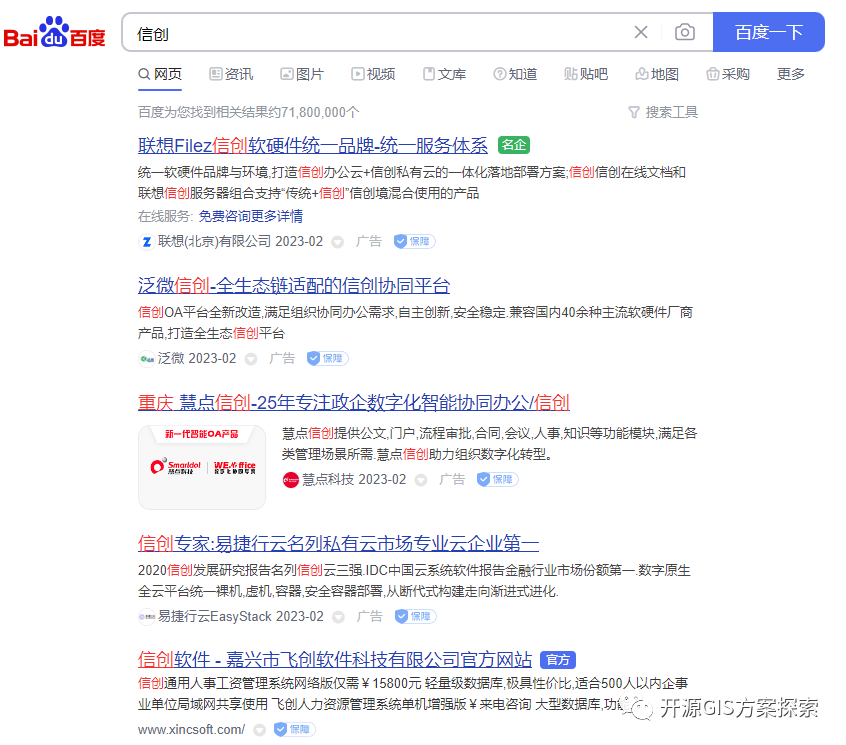Open the 采购 tab
Viewport: 846px width, 745px height.
[728, 74]
